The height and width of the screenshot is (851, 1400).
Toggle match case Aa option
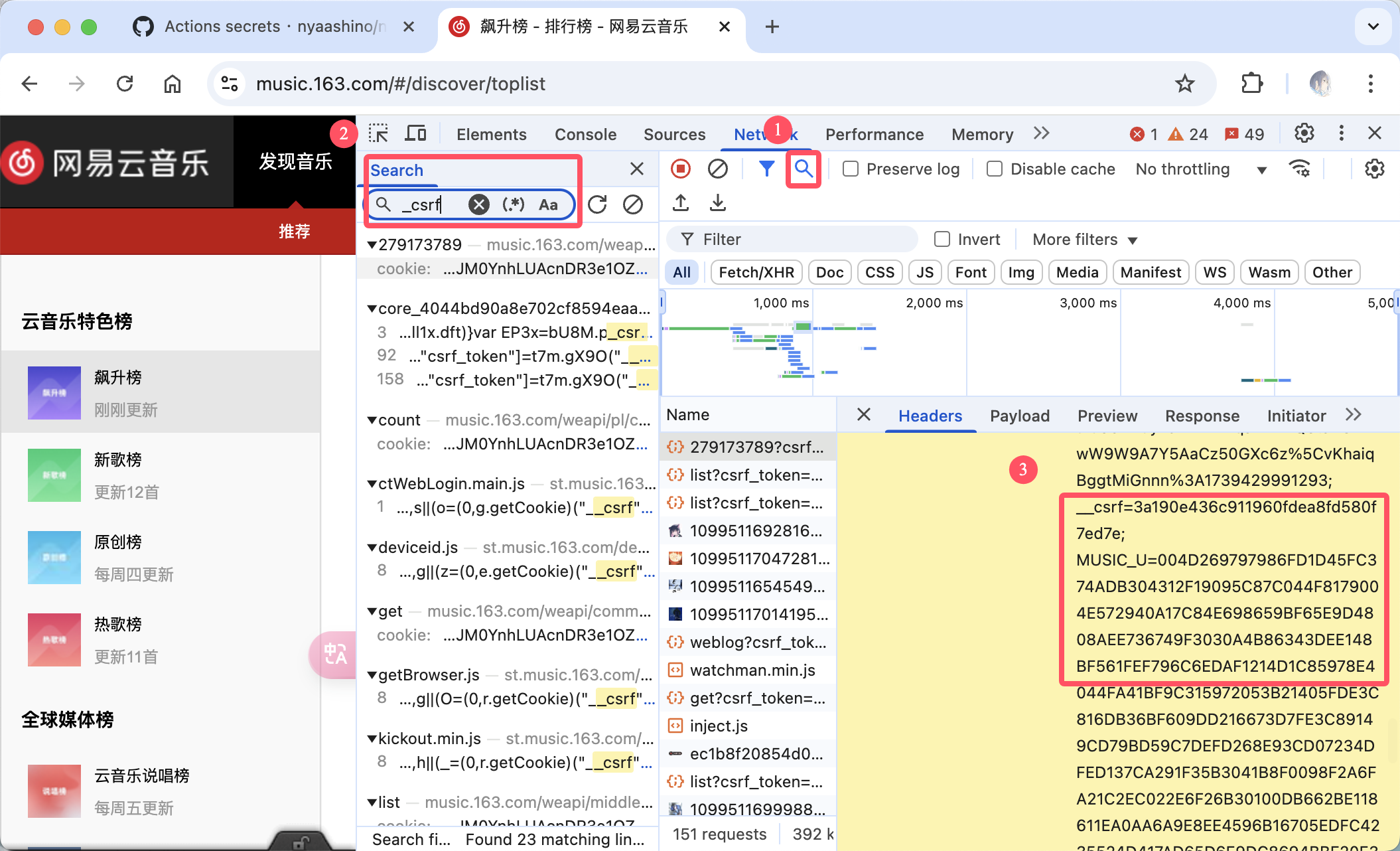pos(548,204)
